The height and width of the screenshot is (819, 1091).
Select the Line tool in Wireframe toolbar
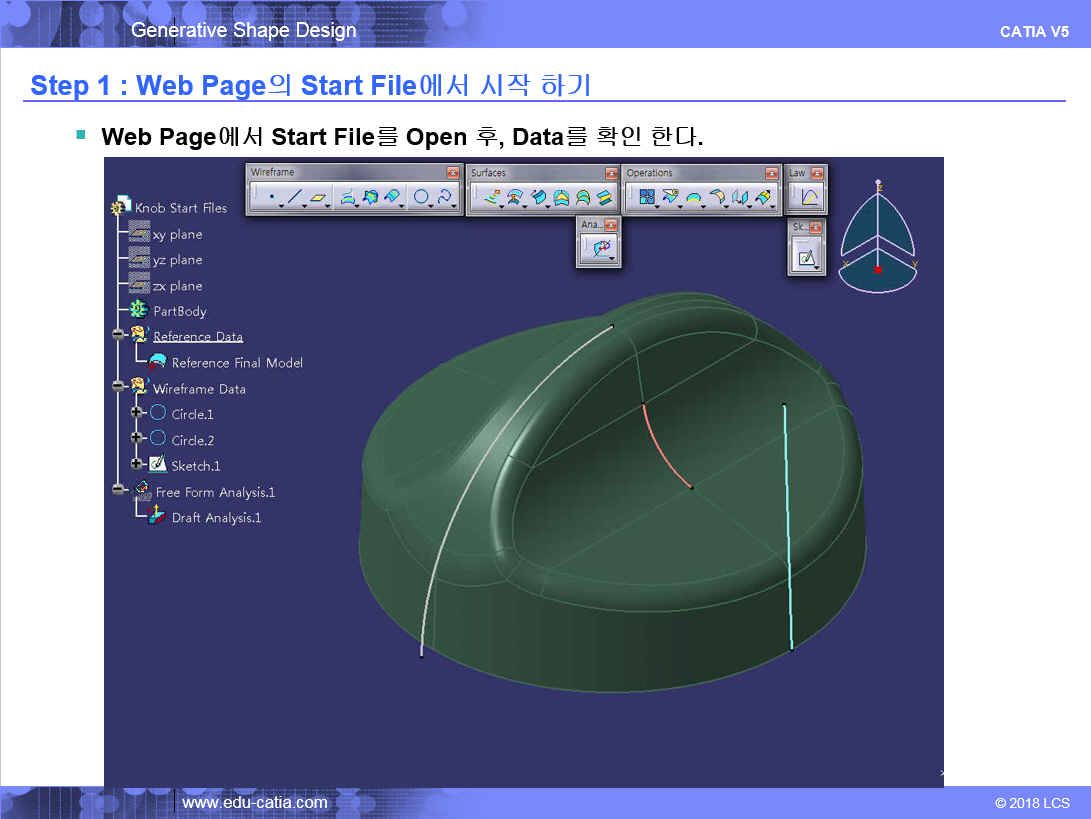click(x=295, y=198)
